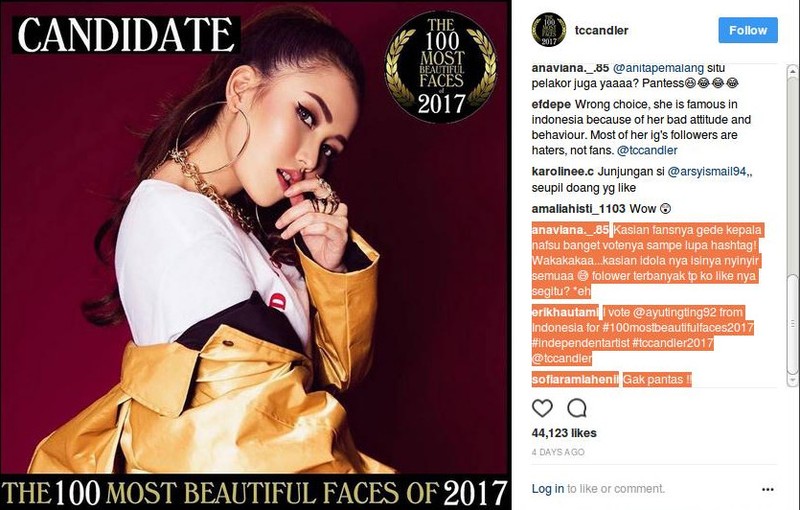Open the tccandler username link
The height and width of the screenshot is (510, 800).
[601, 31]
